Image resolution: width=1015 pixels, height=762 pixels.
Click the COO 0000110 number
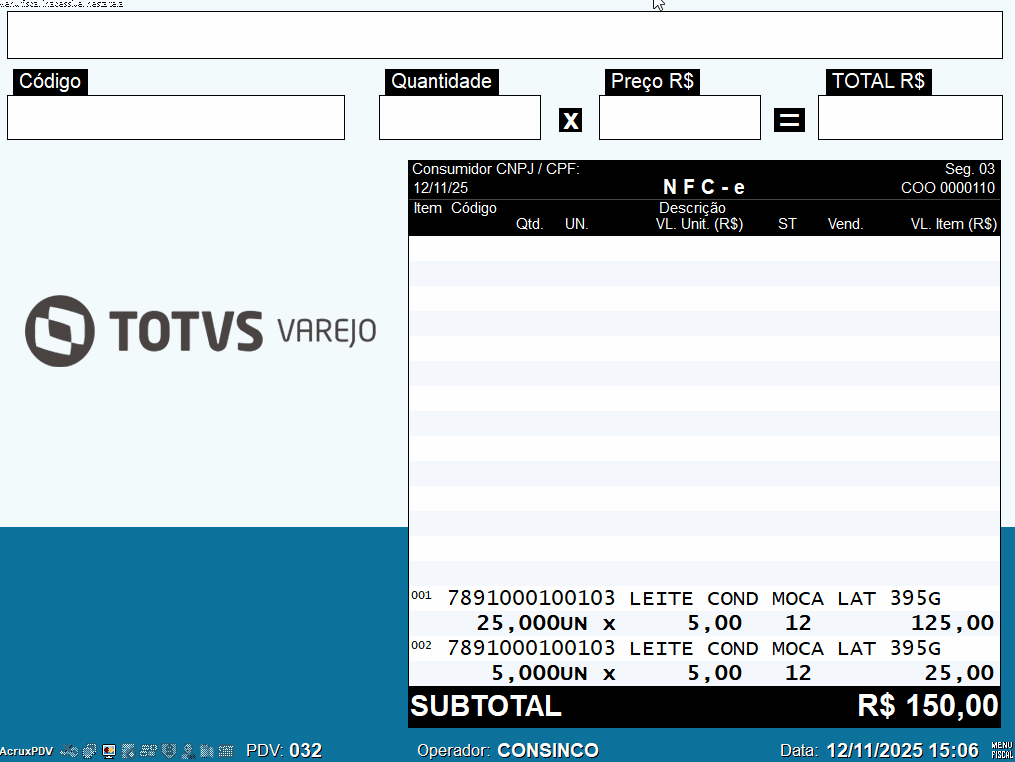click(x=948, y=188)
